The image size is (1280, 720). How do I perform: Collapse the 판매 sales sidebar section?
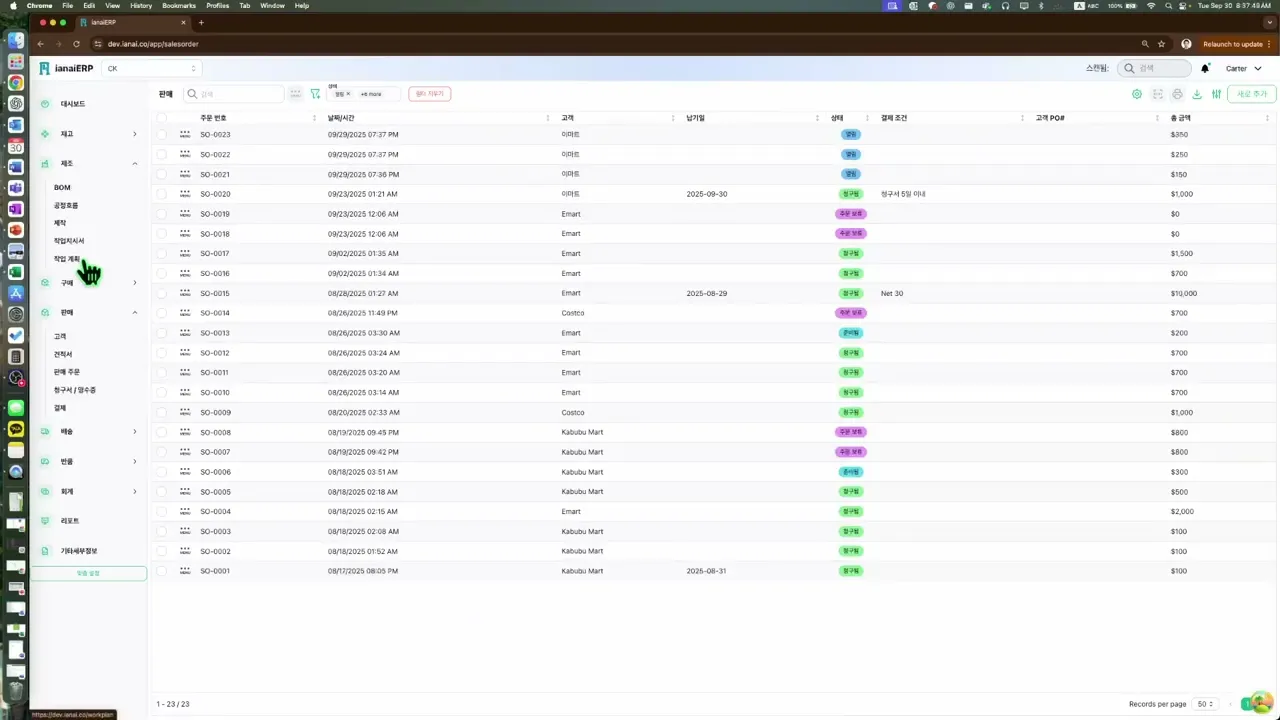[135, 312]
